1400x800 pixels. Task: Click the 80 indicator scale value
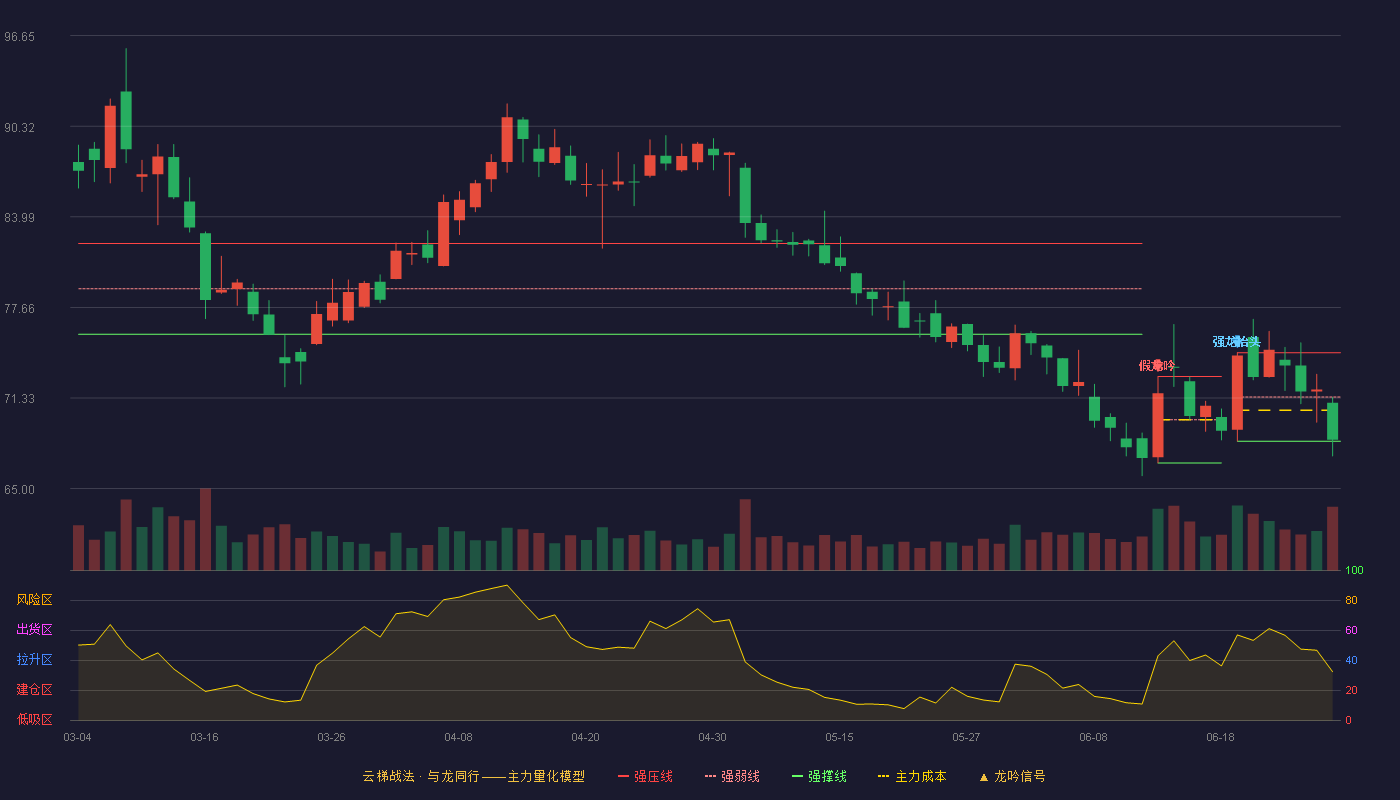pos(1351,600)
